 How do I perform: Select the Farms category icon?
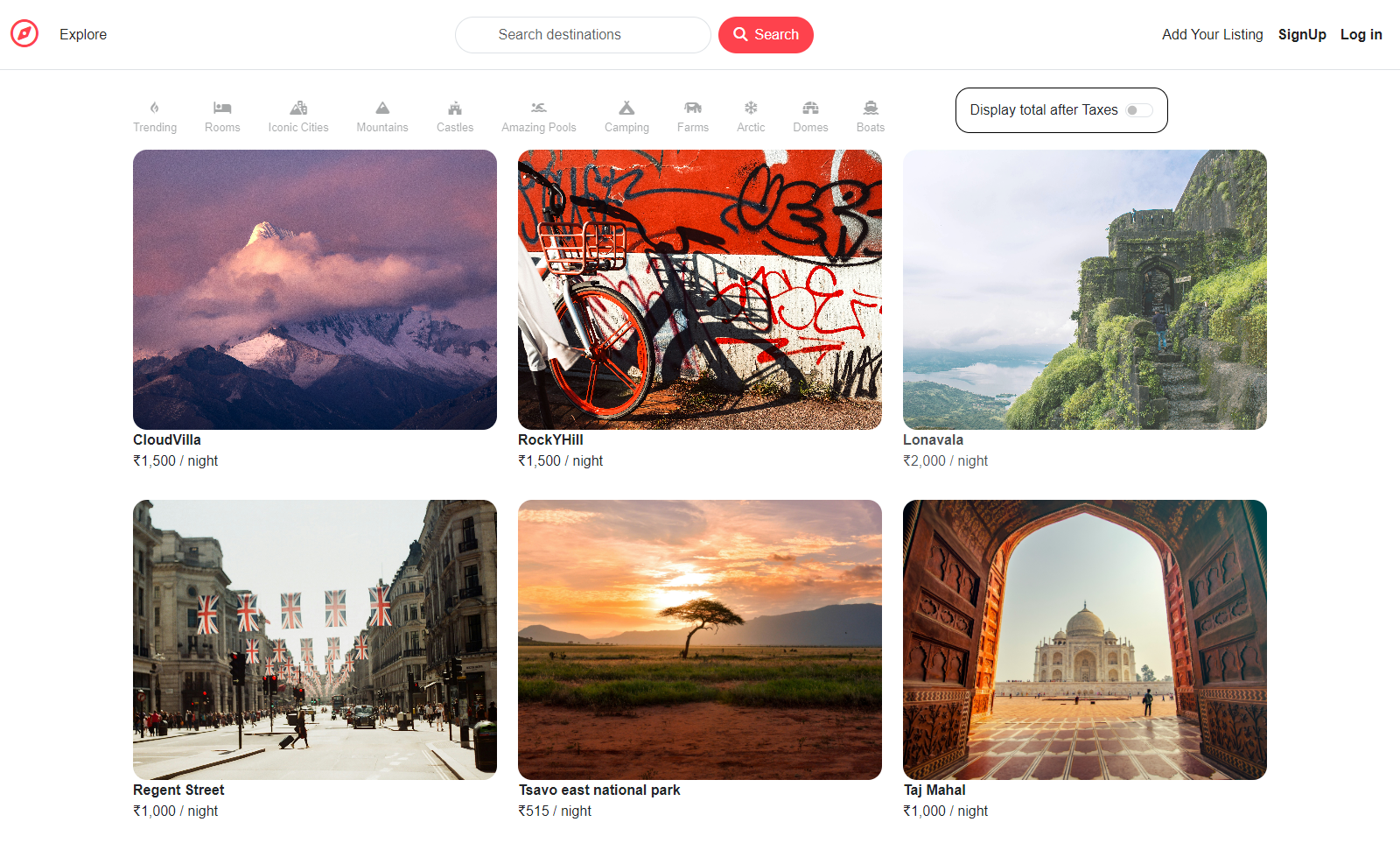click(693, 108)
